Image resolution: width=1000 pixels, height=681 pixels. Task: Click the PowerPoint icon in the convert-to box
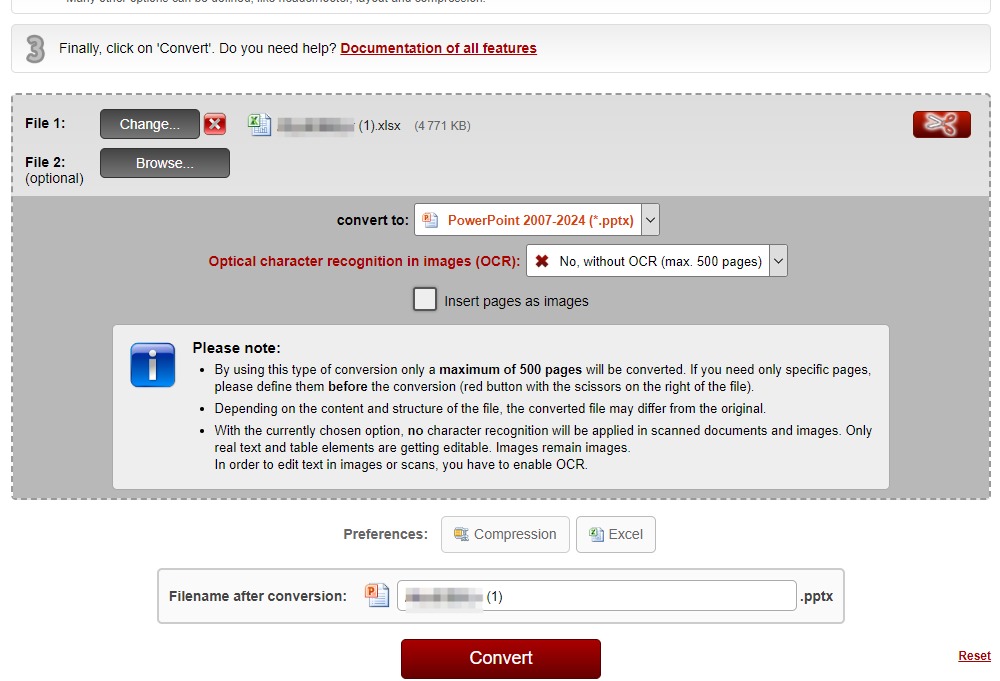click(x=430, y=220)
